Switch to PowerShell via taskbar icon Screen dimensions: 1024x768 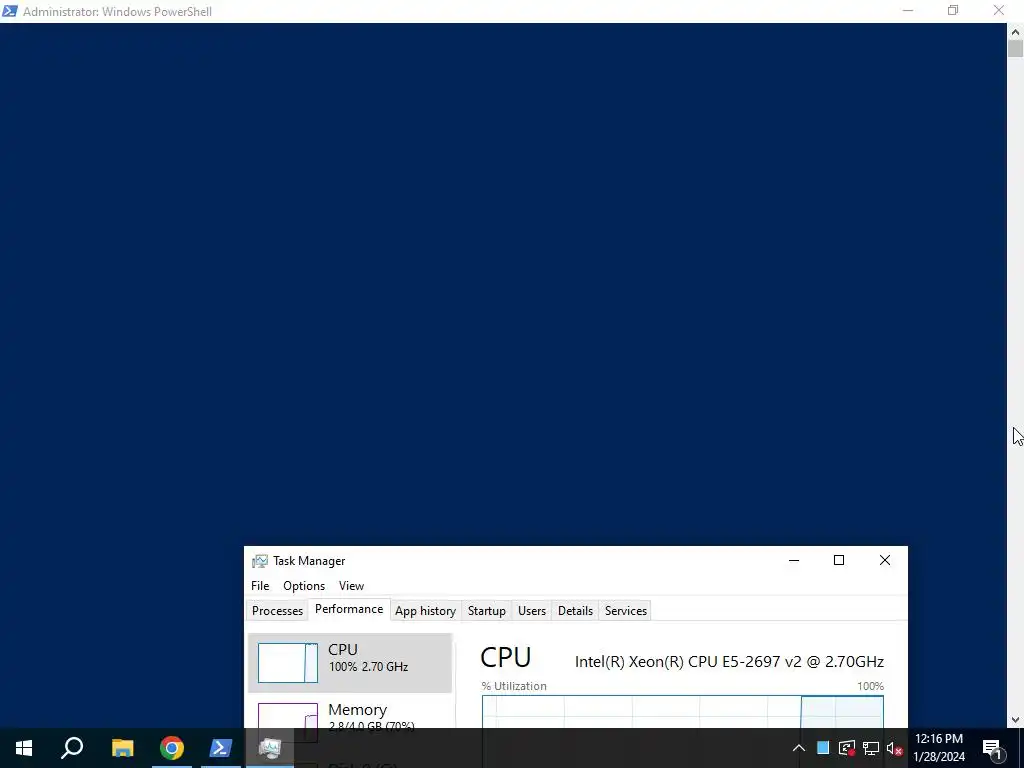tap(221, 748)
